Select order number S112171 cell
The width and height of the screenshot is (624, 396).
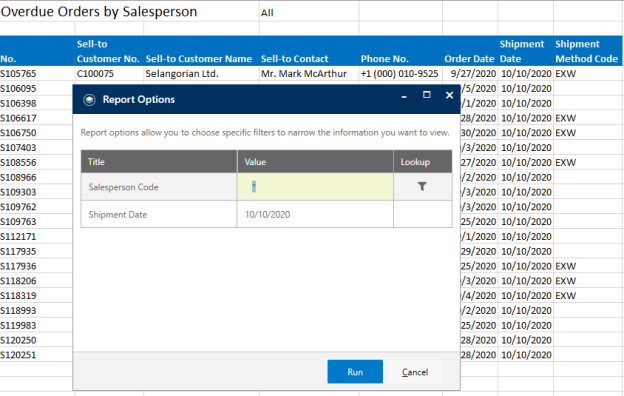coord(36,236)
